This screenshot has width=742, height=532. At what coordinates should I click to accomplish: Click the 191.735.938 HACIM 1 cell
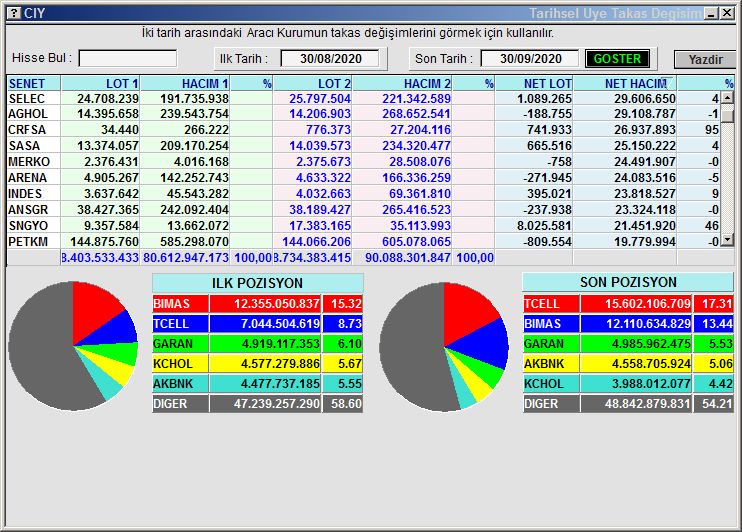(x=185, y=98)
